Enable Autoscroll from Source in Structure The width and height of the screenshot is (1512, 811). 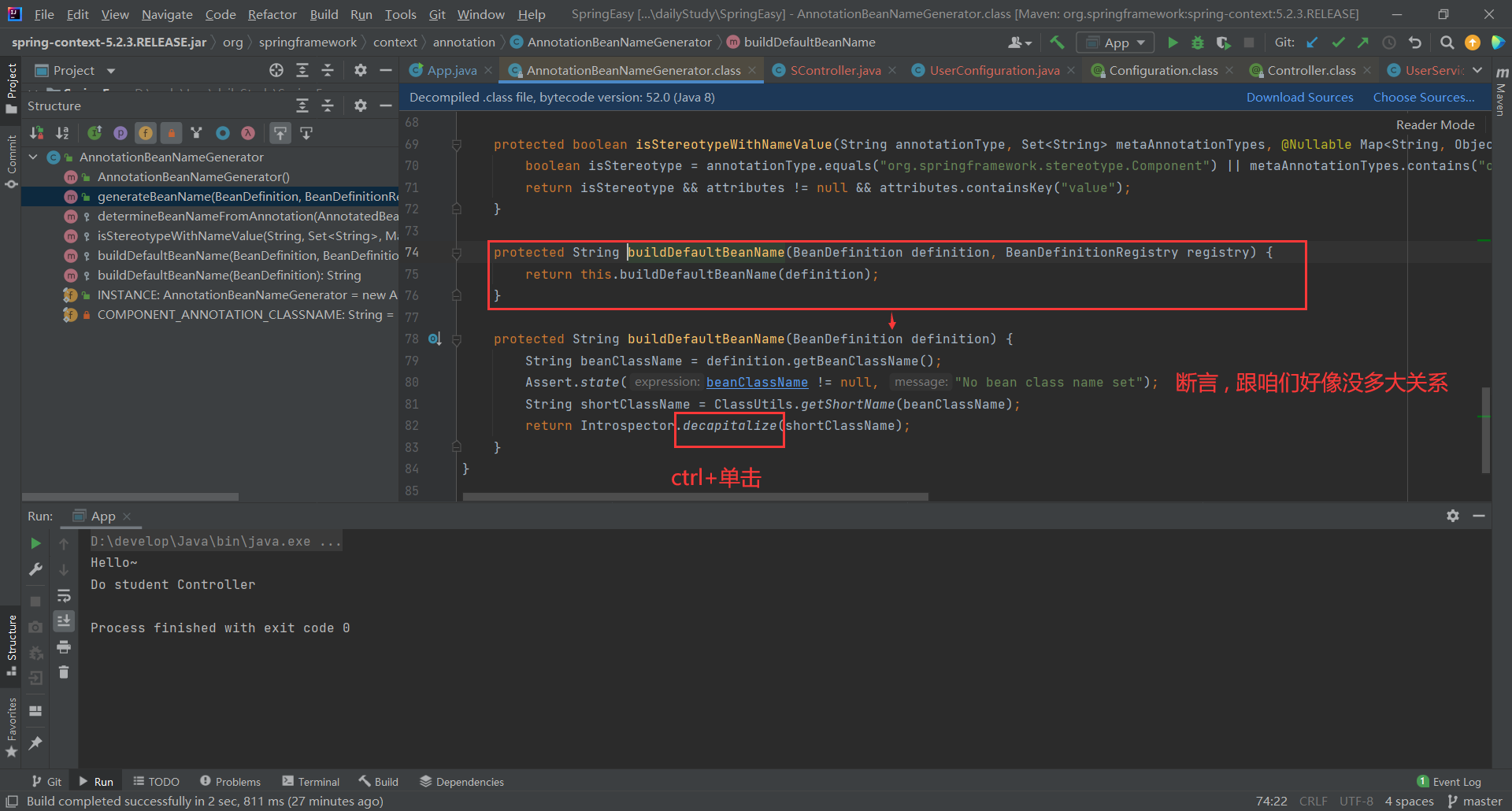(x=306, y=133)
